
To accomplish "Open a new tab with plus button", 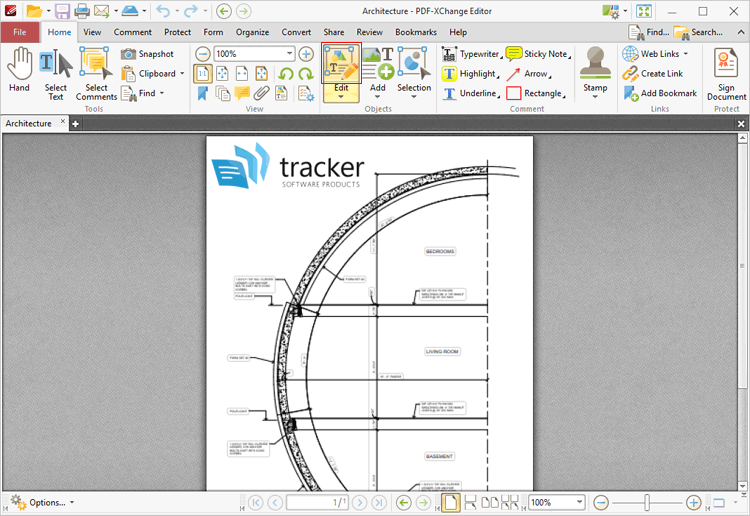I will [x=75, y=124].
